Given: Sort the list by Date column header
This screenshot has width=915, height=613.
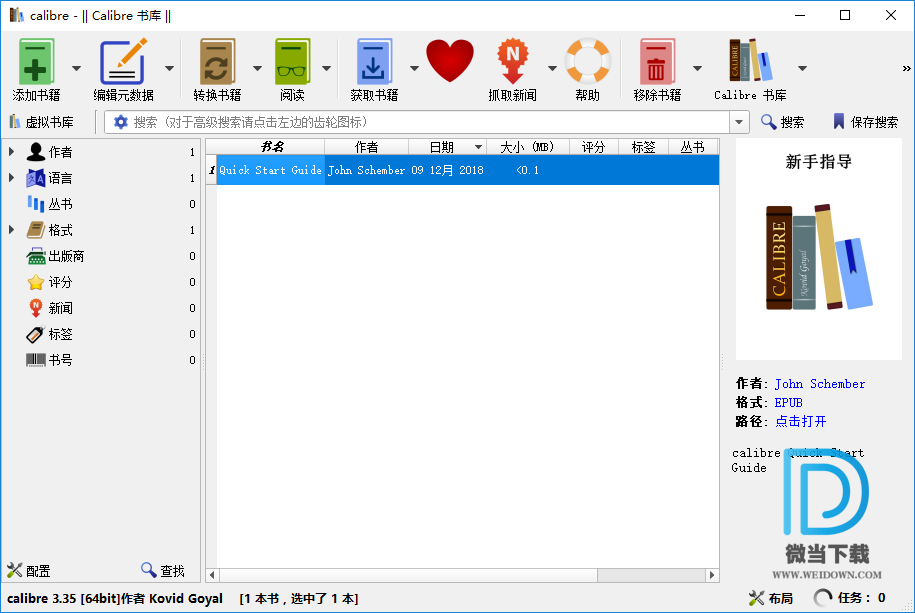Looking at the screenshot, I should [x=441, y=147].
